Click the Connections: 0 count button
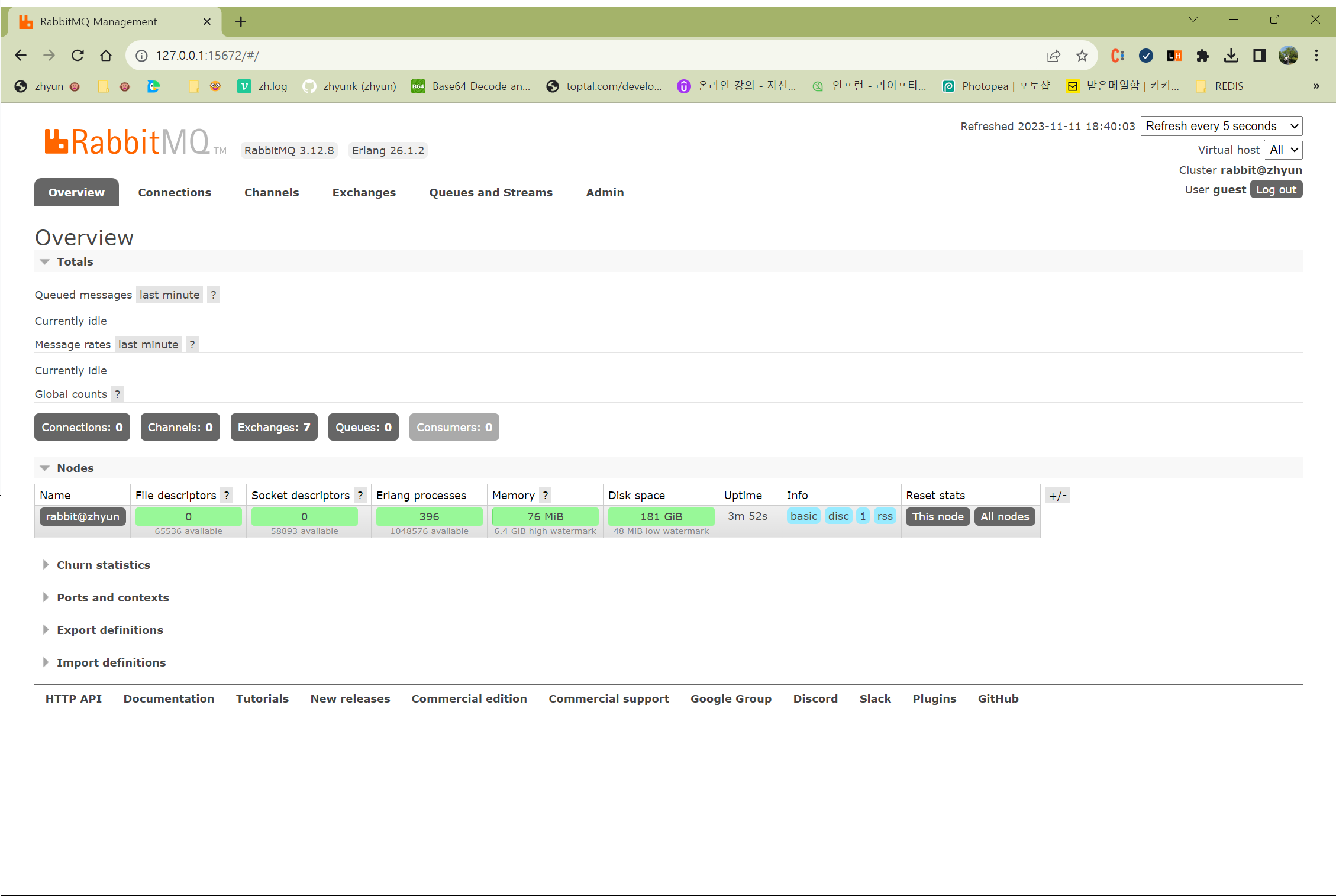1336x896 pixels. (x=82, y=427)
